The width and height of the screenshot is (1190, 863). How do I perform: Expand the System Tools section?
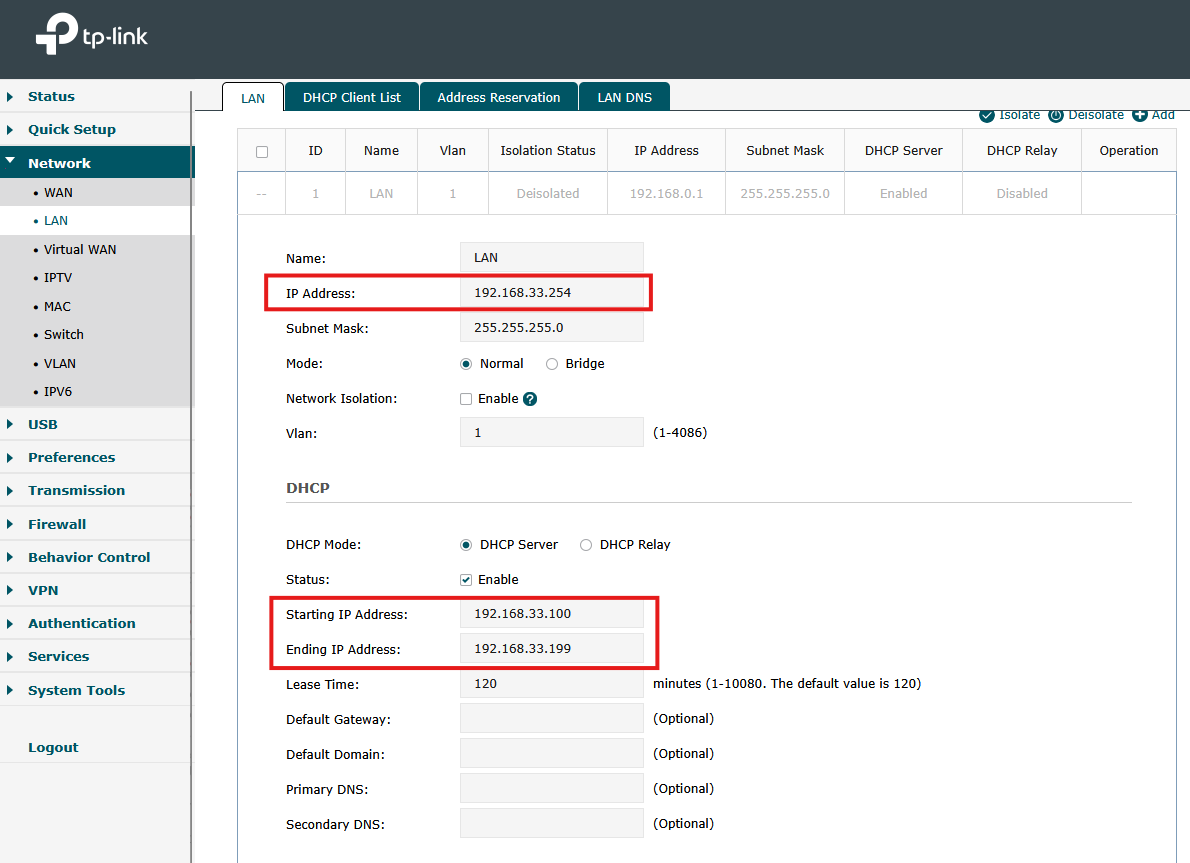pos(77,689)
